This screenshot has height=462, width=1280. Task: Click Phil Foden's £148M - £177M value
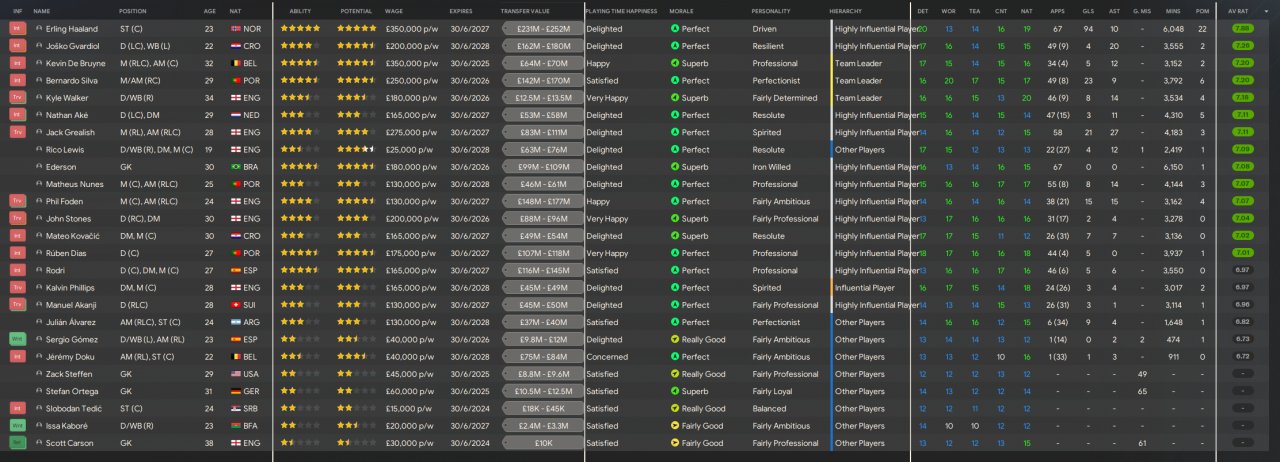543,201
